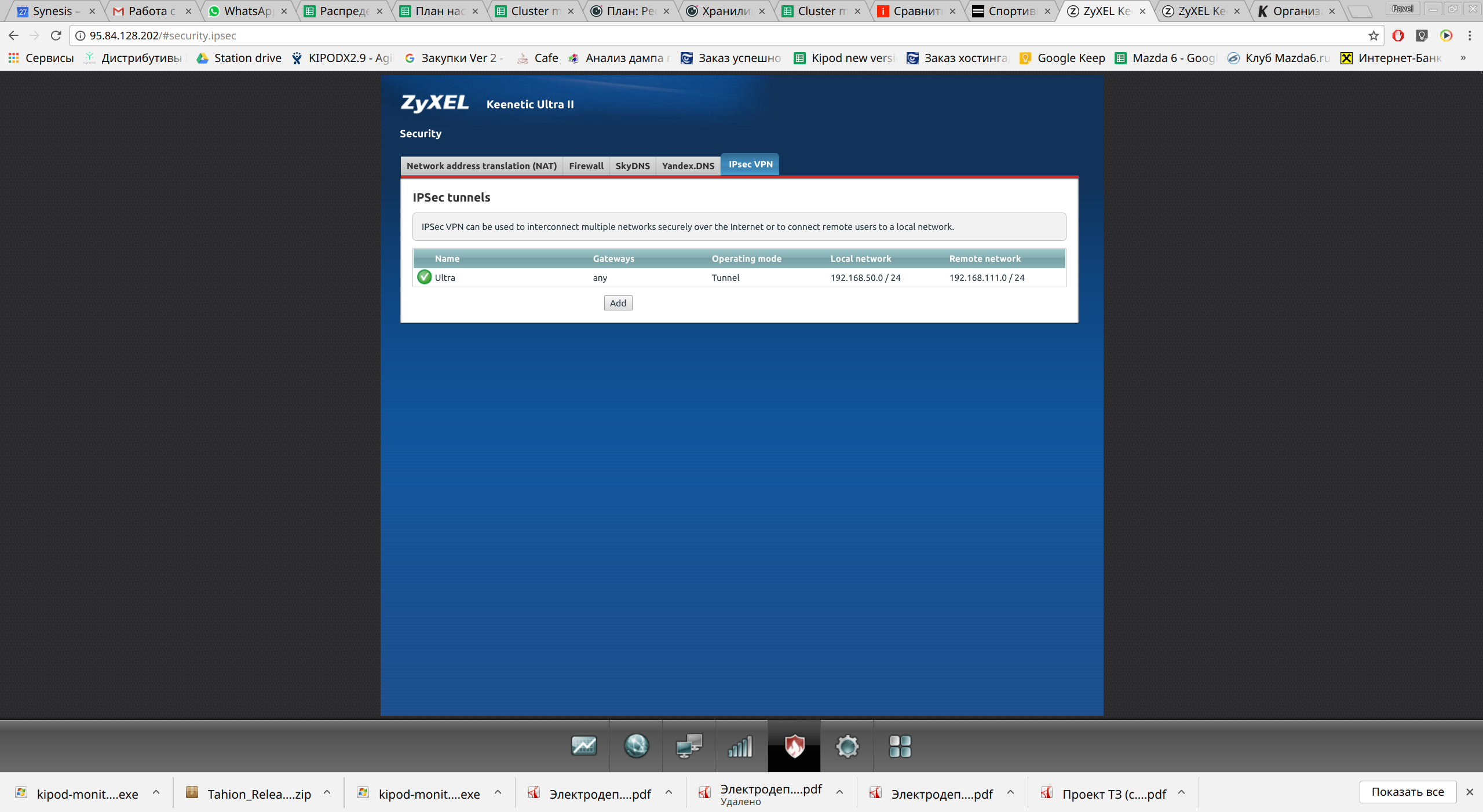Reload the page
The height and width of the screenshot is (812, 1483).
tap(56, 35)
